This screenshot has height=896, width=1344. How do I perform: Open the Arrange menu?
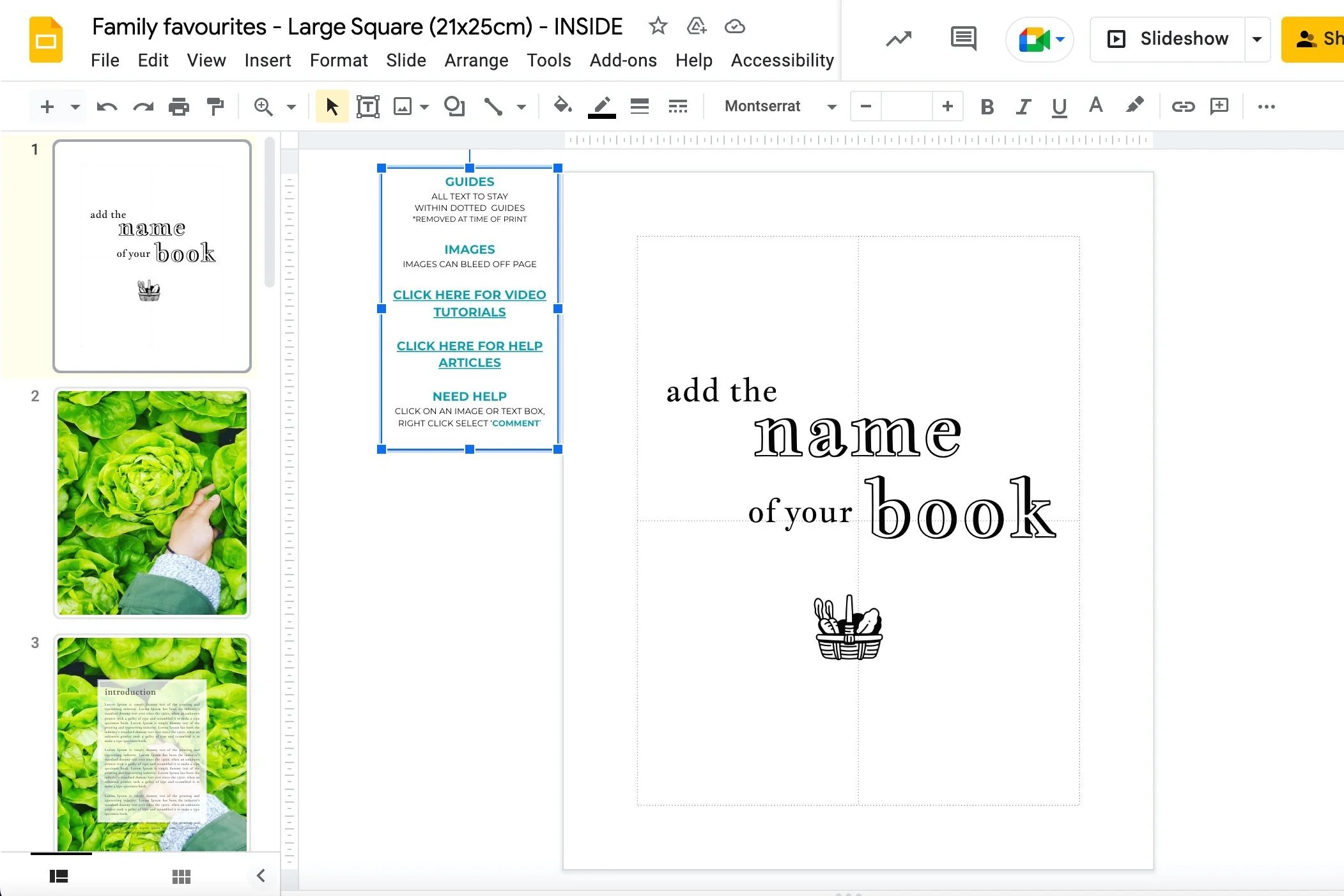[476, 60]
